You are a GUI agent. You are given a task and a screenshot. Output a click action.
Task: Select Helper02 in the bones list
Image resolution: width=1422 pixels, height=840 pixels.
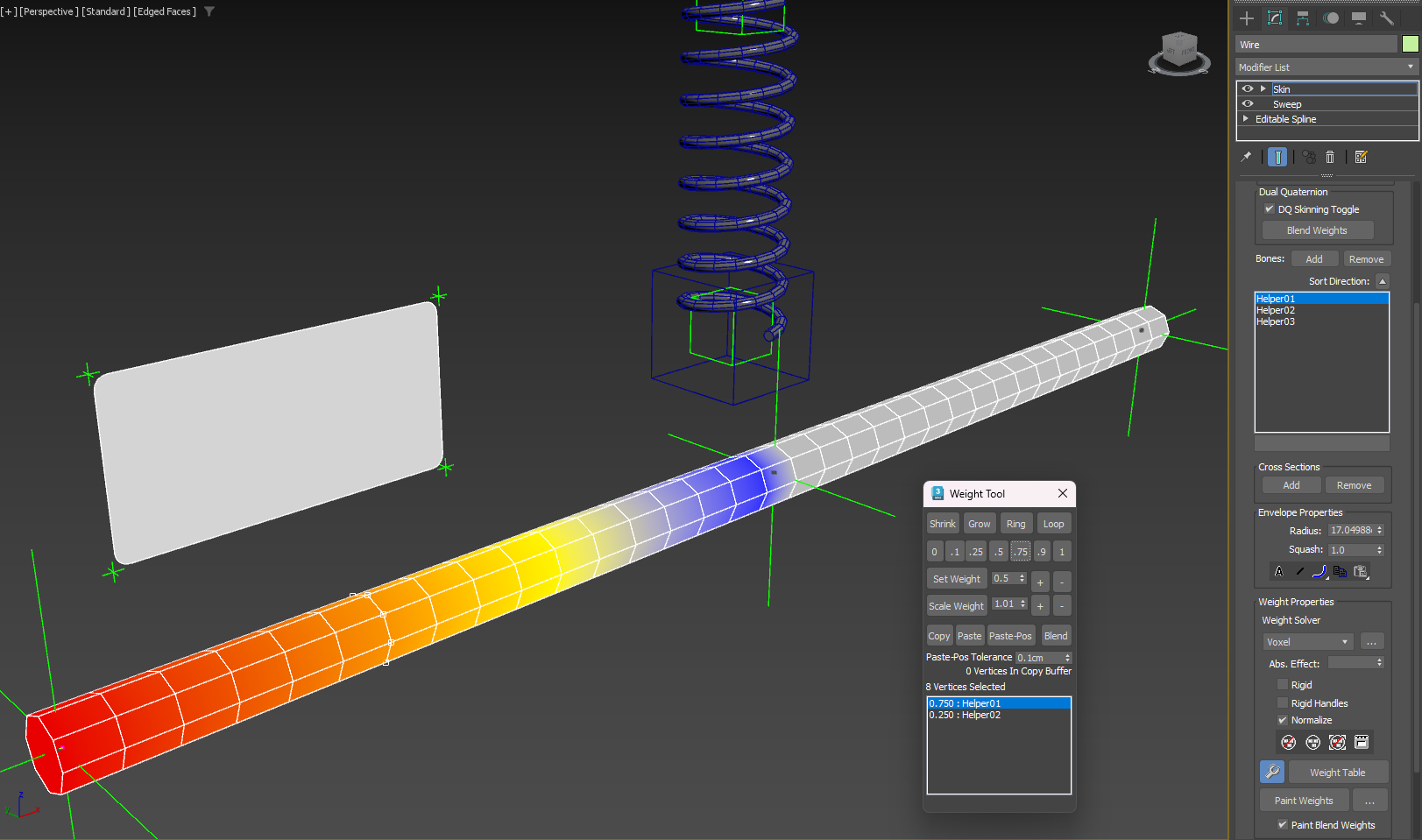(1276, 310)
